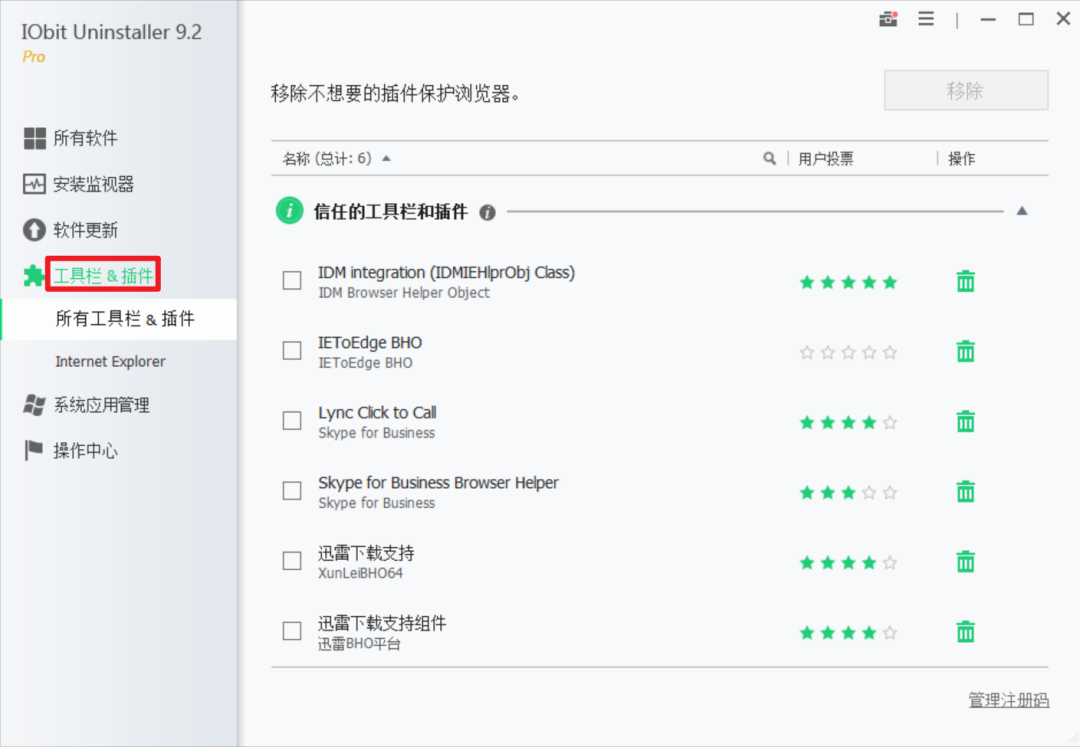
Task: Collapse the trusted toolbars and plugins section
Action: pos(1022,211)
